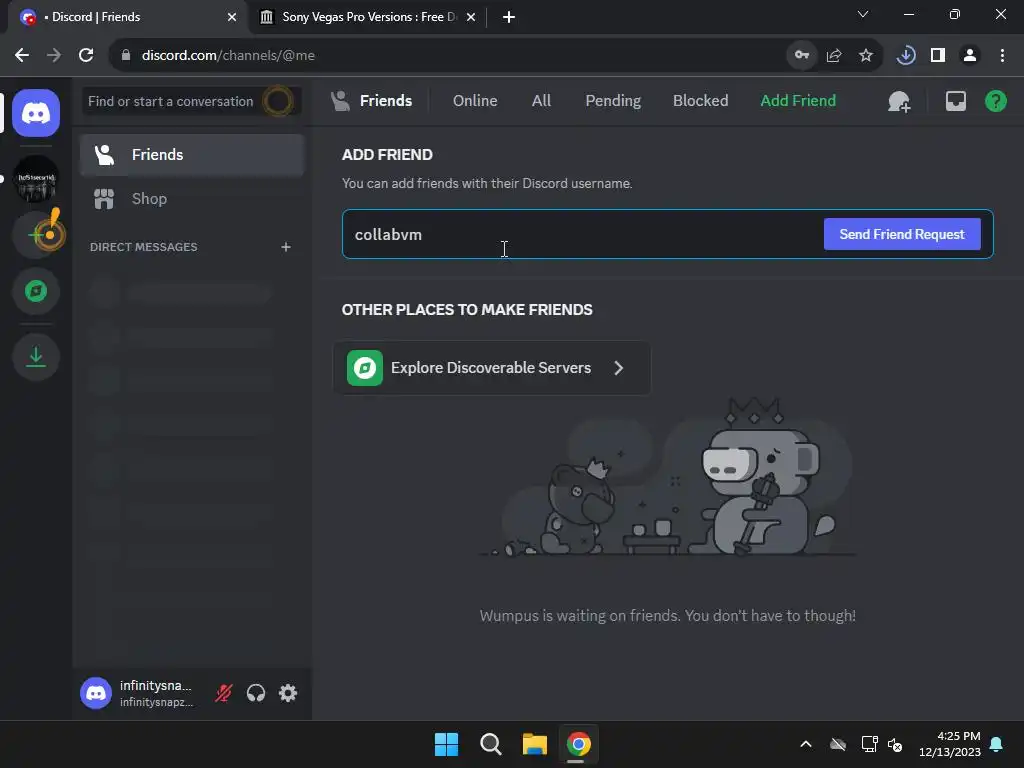The width and height of the screenshot is (1024, 768).
Task: Toggle headphones deafen in user panel
Action: [256, 693]
